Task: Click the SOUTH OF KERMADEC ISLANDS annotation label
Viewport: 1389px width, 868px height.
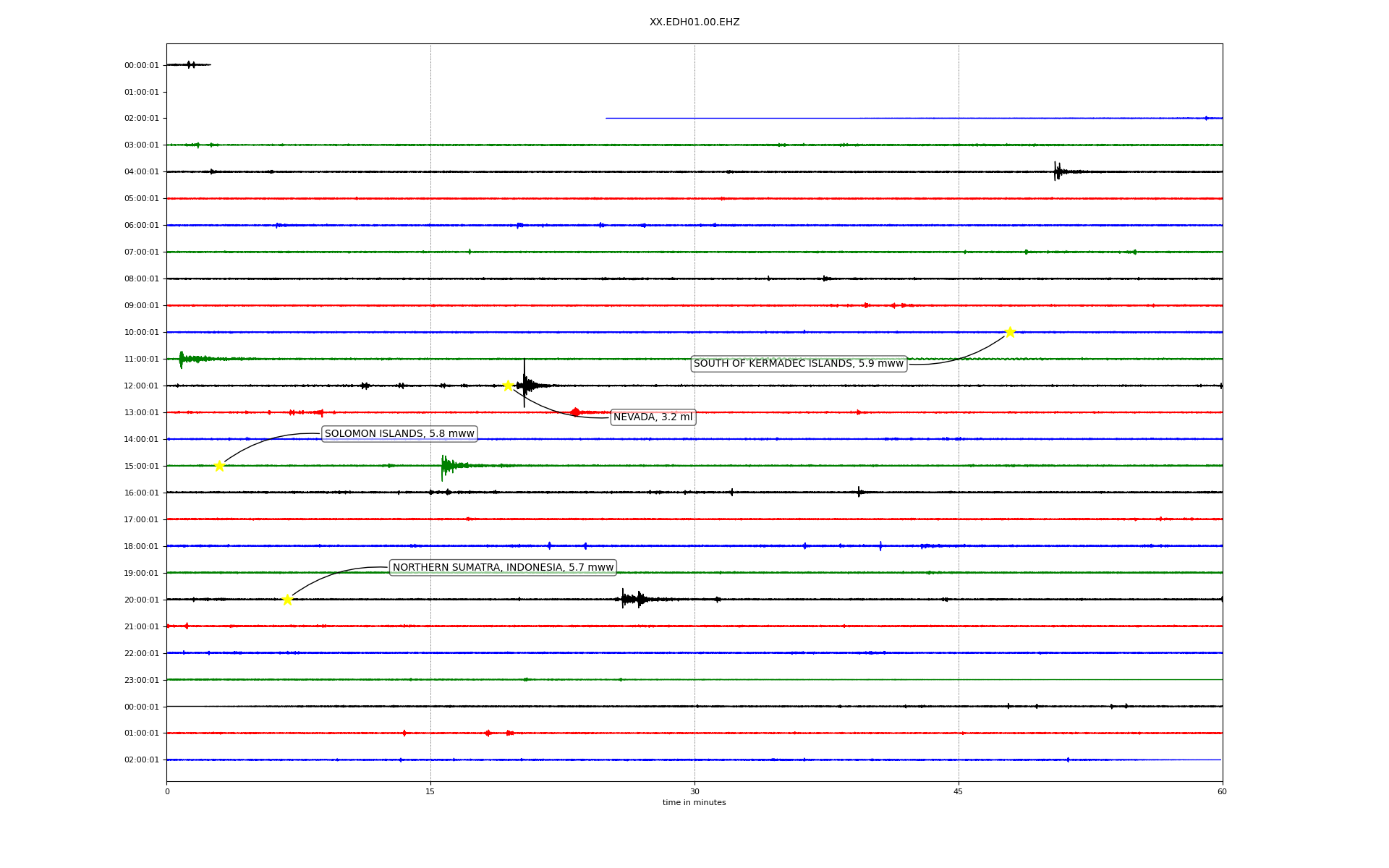Action: pos(799,364)
